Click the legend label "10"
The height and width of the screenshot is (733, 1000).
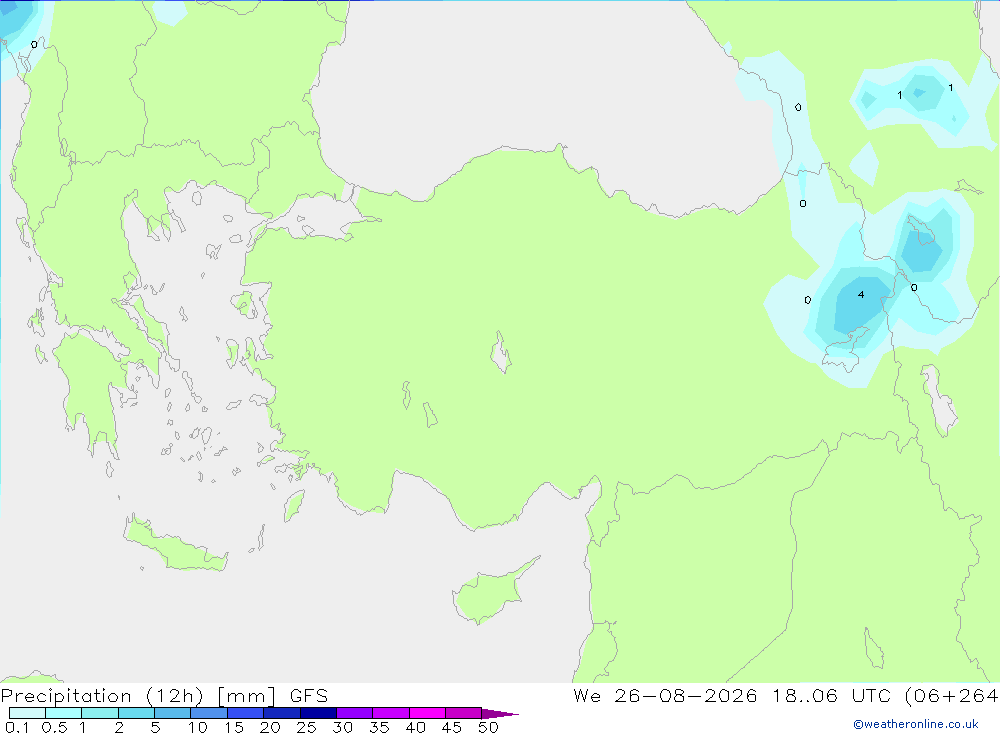198,727
